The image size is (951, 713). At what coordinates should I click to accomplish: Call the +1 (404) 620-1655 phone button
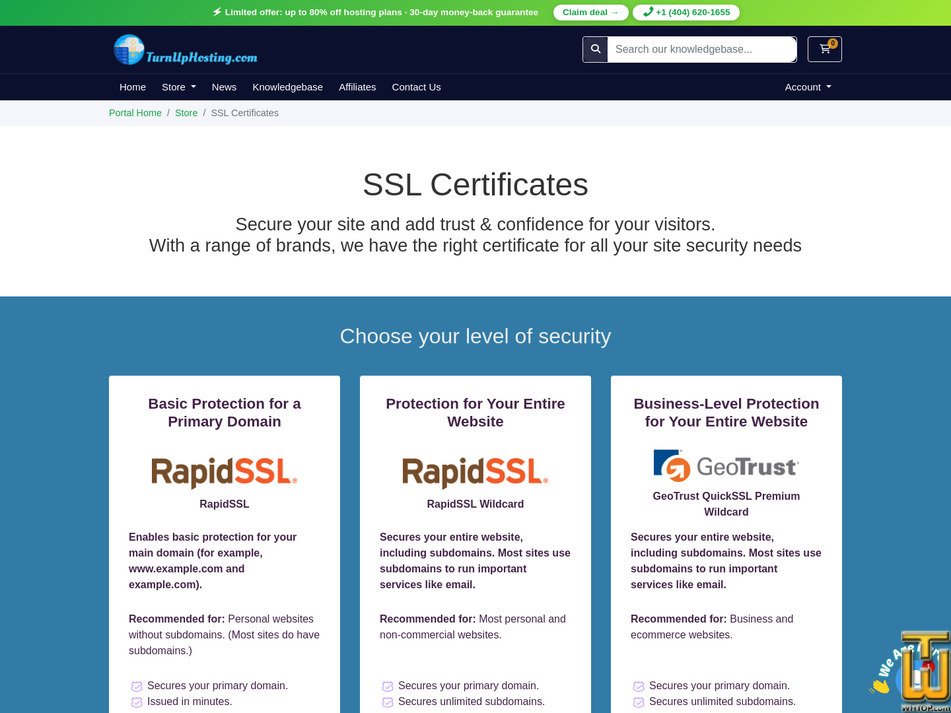[x=686, y=12]
